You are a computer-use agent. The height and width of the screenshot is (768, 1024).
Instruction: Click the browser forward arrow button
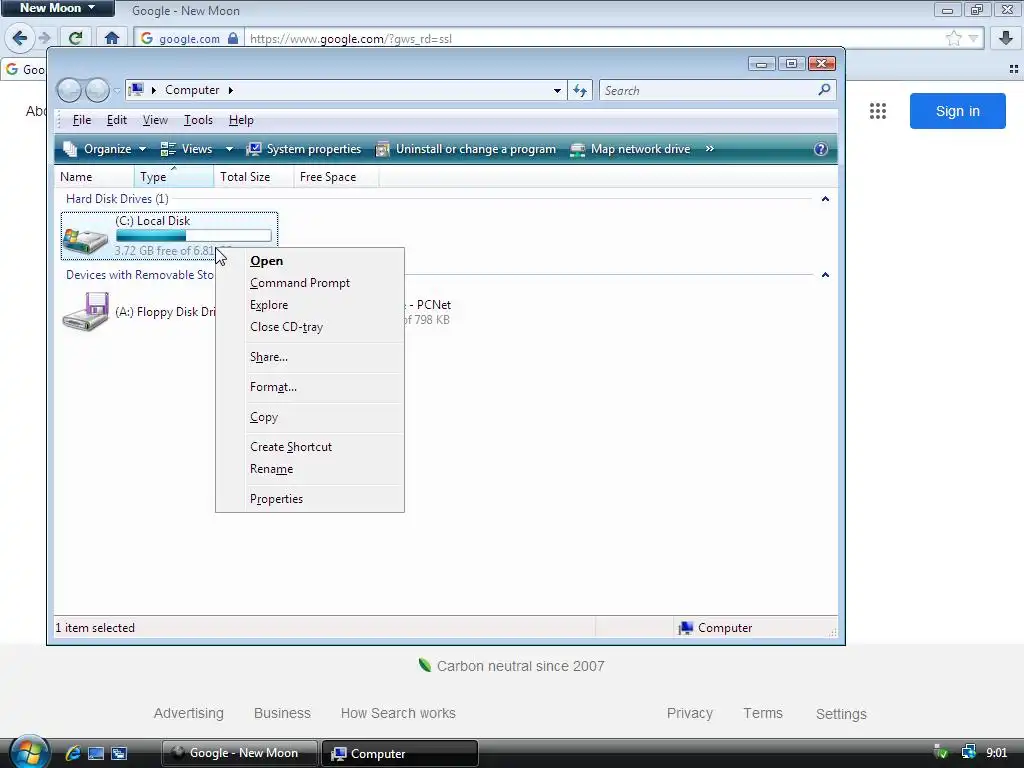pos(44,38)
